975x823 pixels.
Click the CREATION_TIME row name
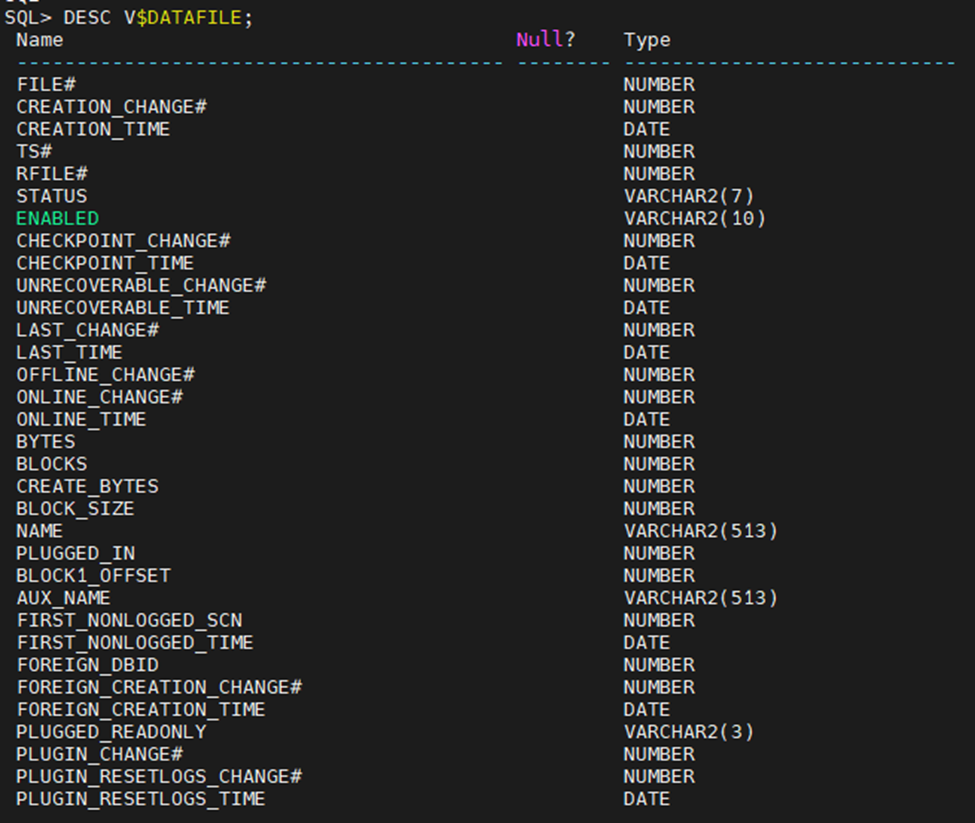pyautogui.click(x=93, y=129)
